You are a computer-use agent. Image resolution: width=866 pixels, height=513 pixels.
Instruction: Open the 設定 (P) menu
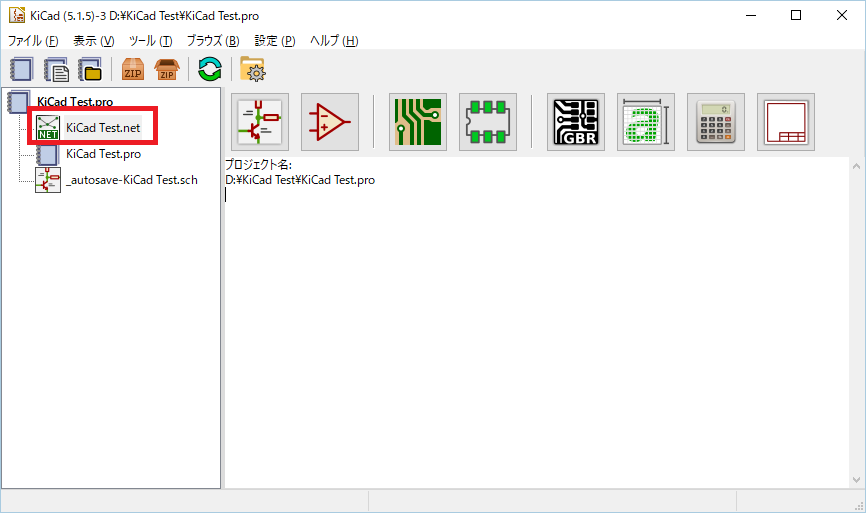[x=274, y=41]
